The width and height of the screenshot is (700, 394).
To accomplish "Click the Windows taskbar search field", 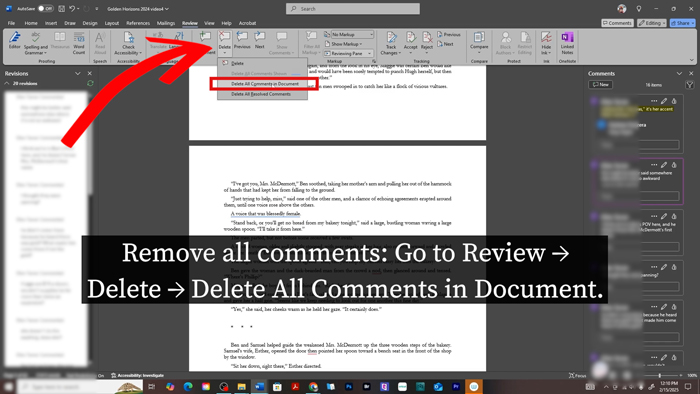I will click(80, 386).
